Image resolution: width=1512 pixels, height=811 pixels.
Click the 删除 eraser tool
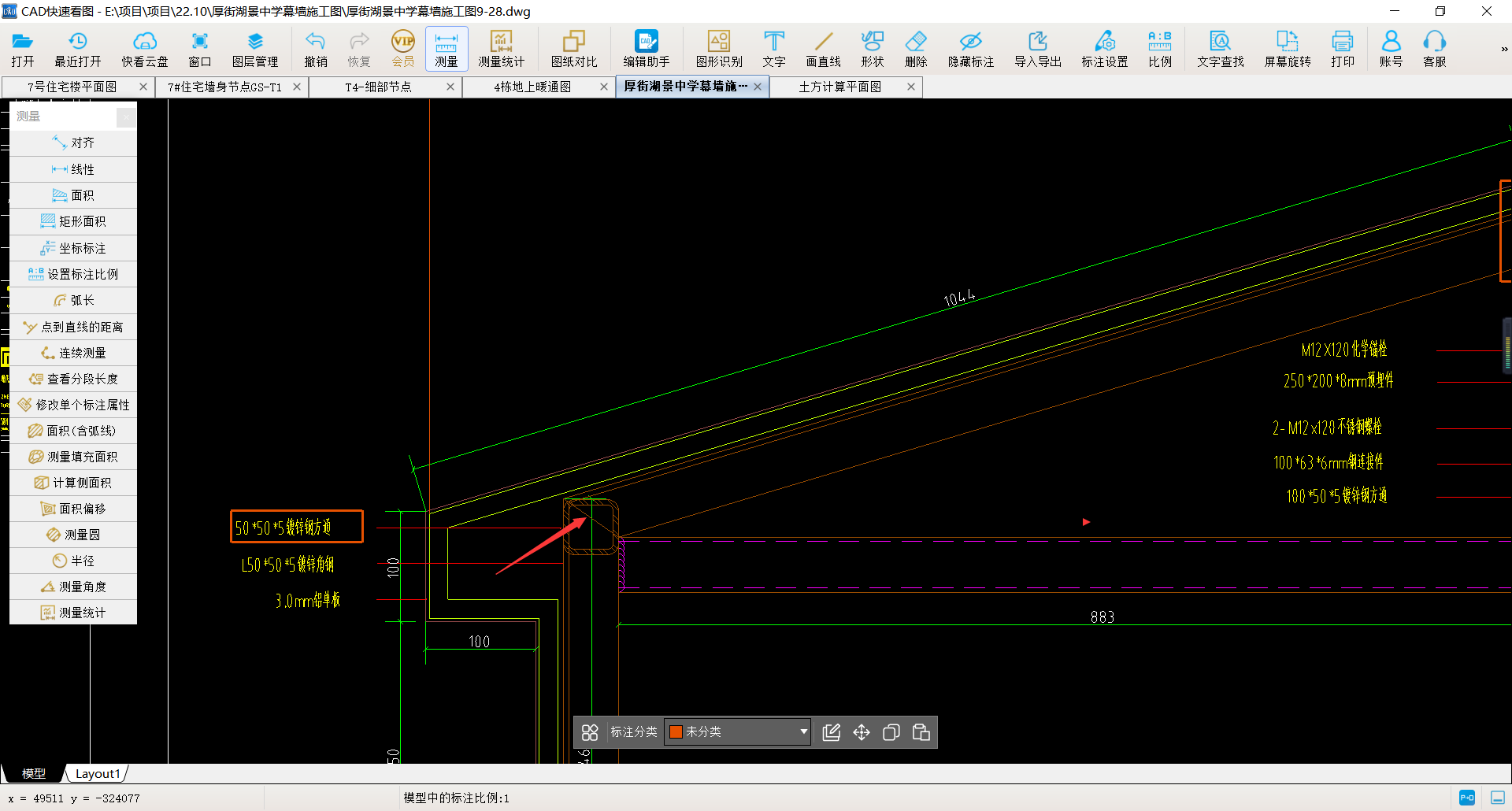915,49
